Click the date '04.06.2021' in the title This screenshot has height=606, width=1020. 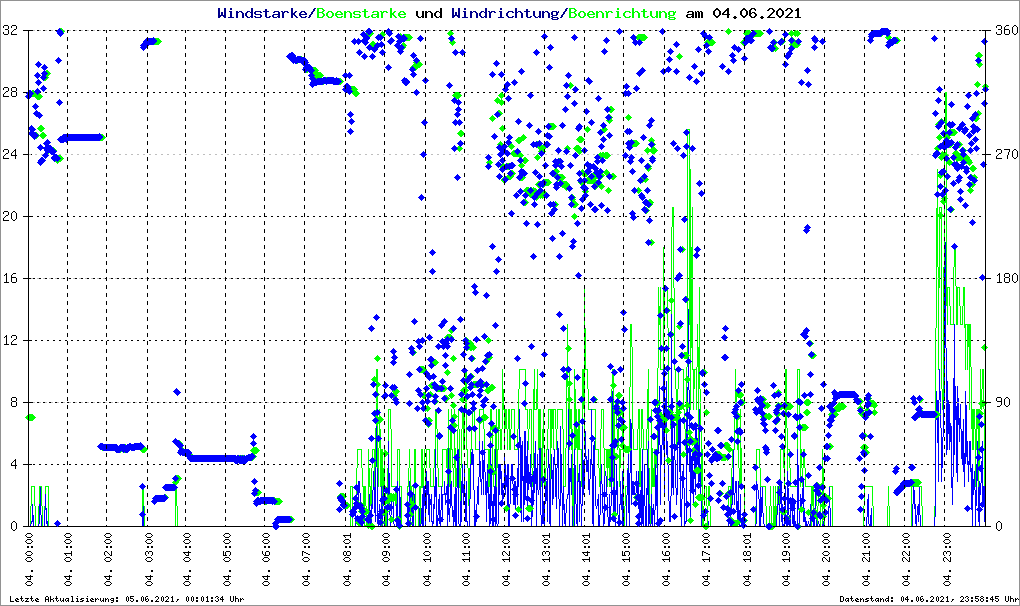click(x=757, y=13)
